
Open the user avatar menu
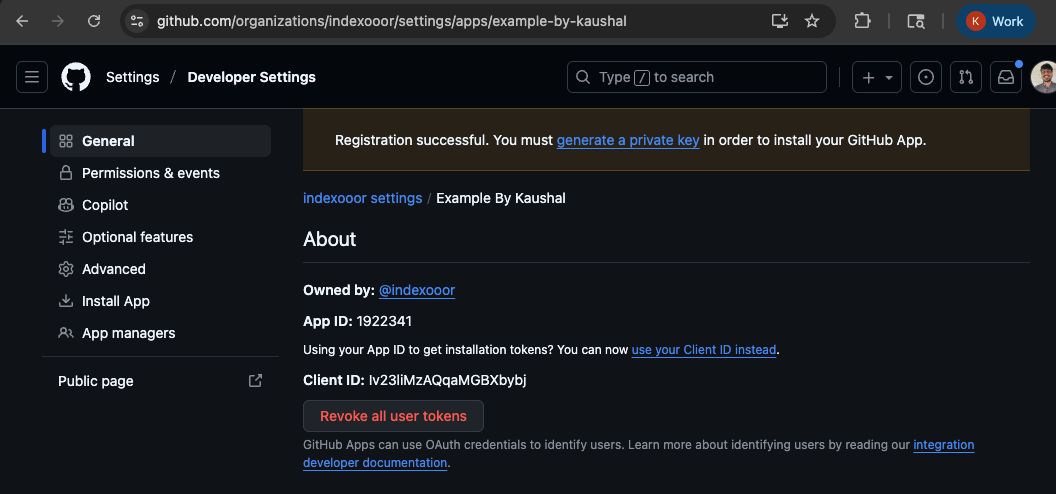point(1044,77)
